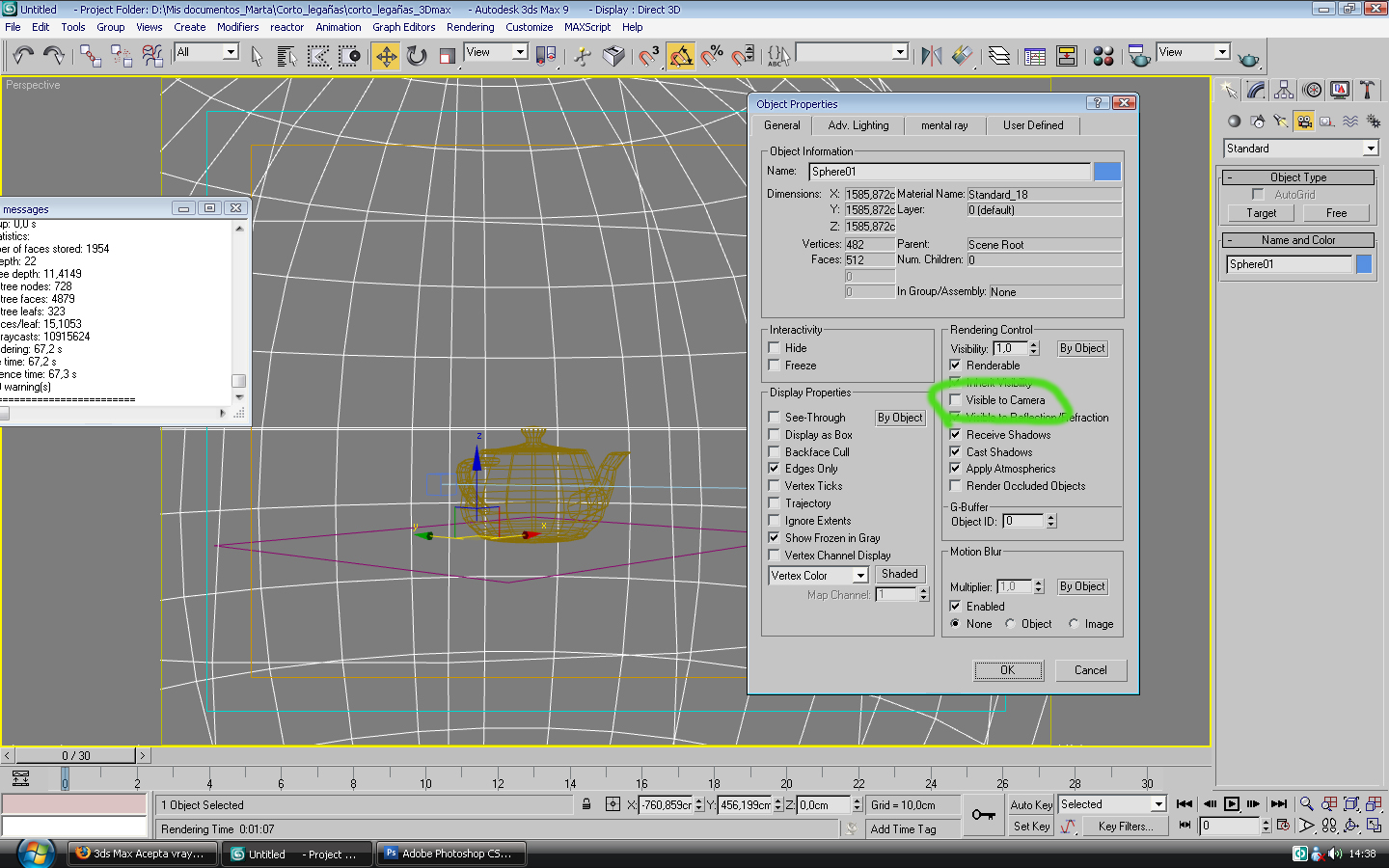Select the Object motion blur radio button
The image size is (1389, 868).
pyautogui.click(x=1010, y=624)
